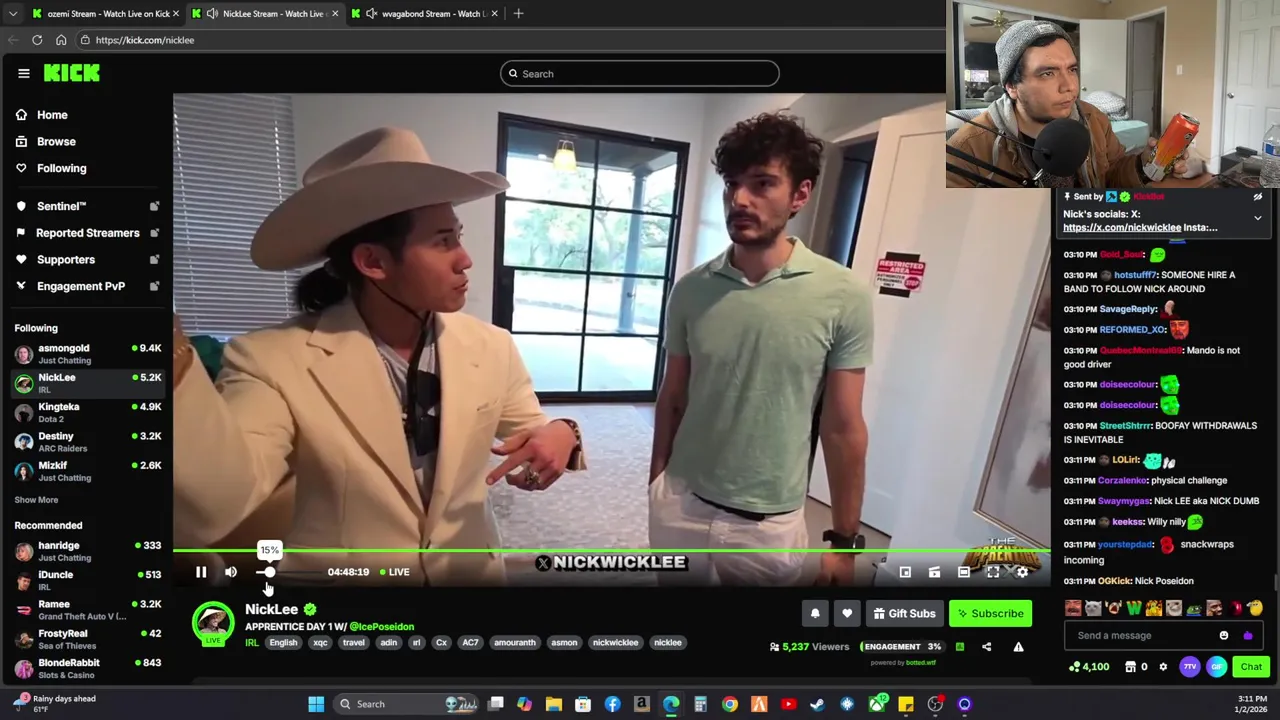This screenshot has height=720, width=1280.
Task: Reload the page
Action: (x=37, y=40)
